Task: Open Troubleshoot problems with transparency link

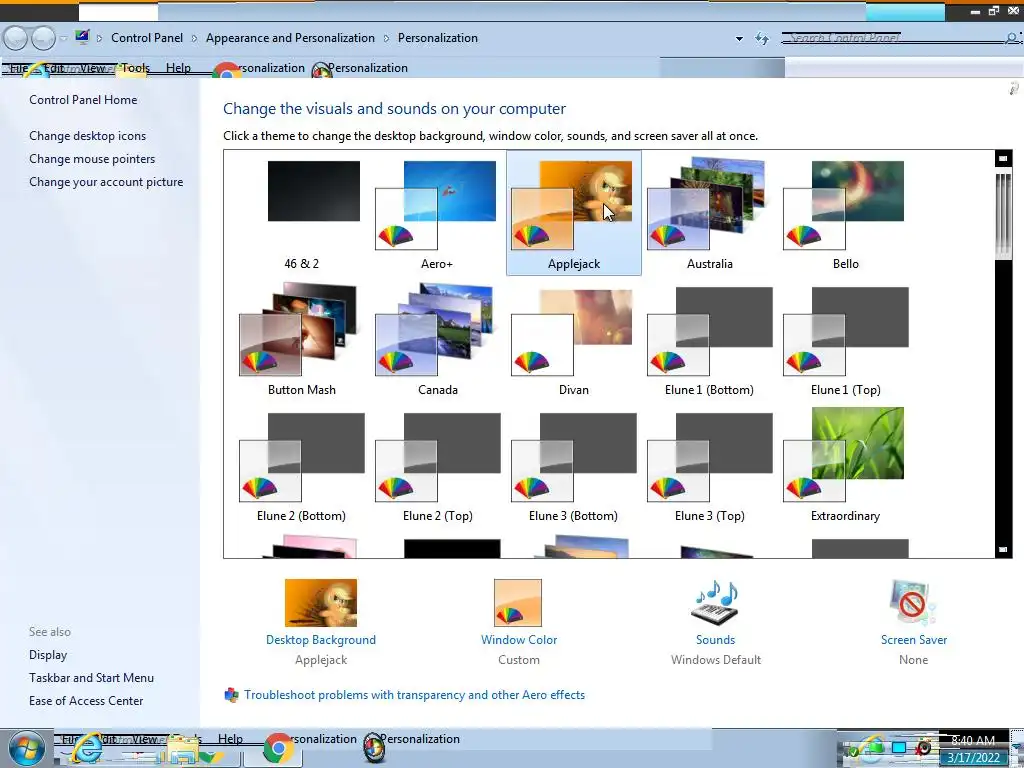Action: click(415, 695)
